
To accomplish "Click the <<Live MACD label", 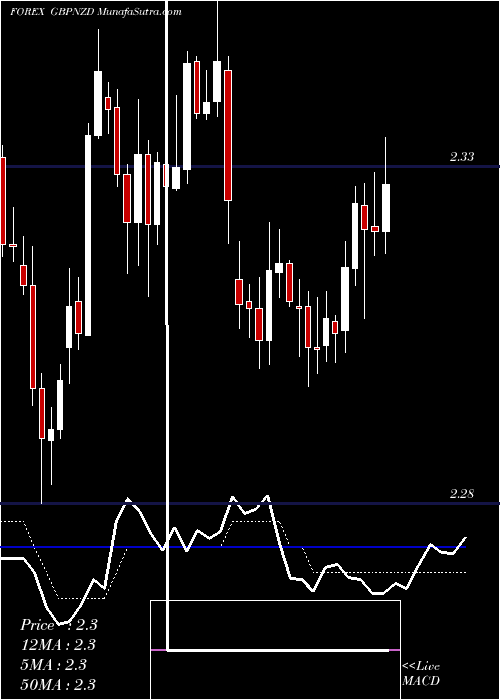I will click(421, 673).
